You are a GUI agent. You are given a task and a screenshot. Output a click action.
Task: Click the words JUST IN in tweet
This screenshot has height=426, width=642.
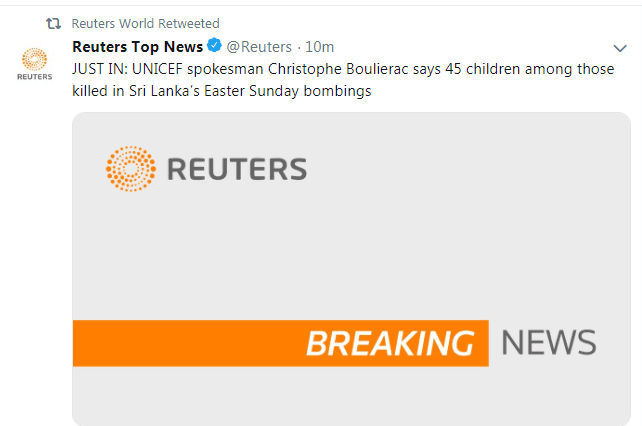100,69
